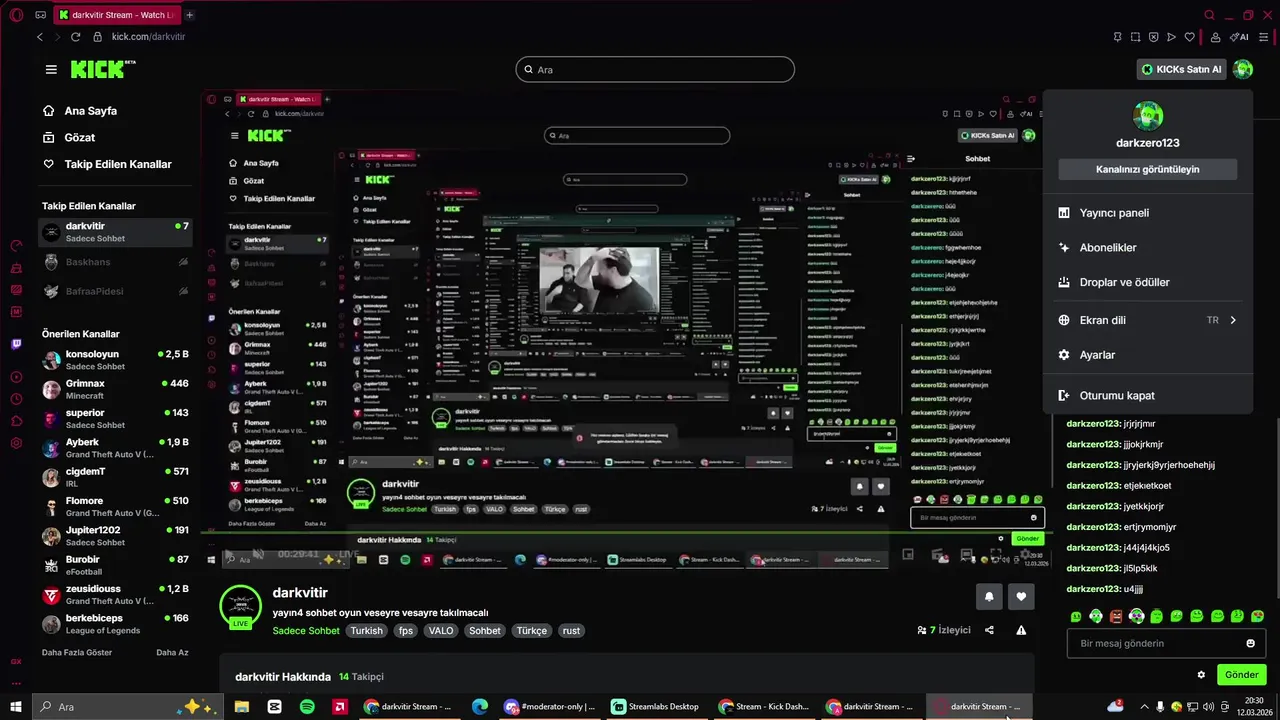
Task: Expand the Ekran dili language submenu
Action: click(1147, 320)
